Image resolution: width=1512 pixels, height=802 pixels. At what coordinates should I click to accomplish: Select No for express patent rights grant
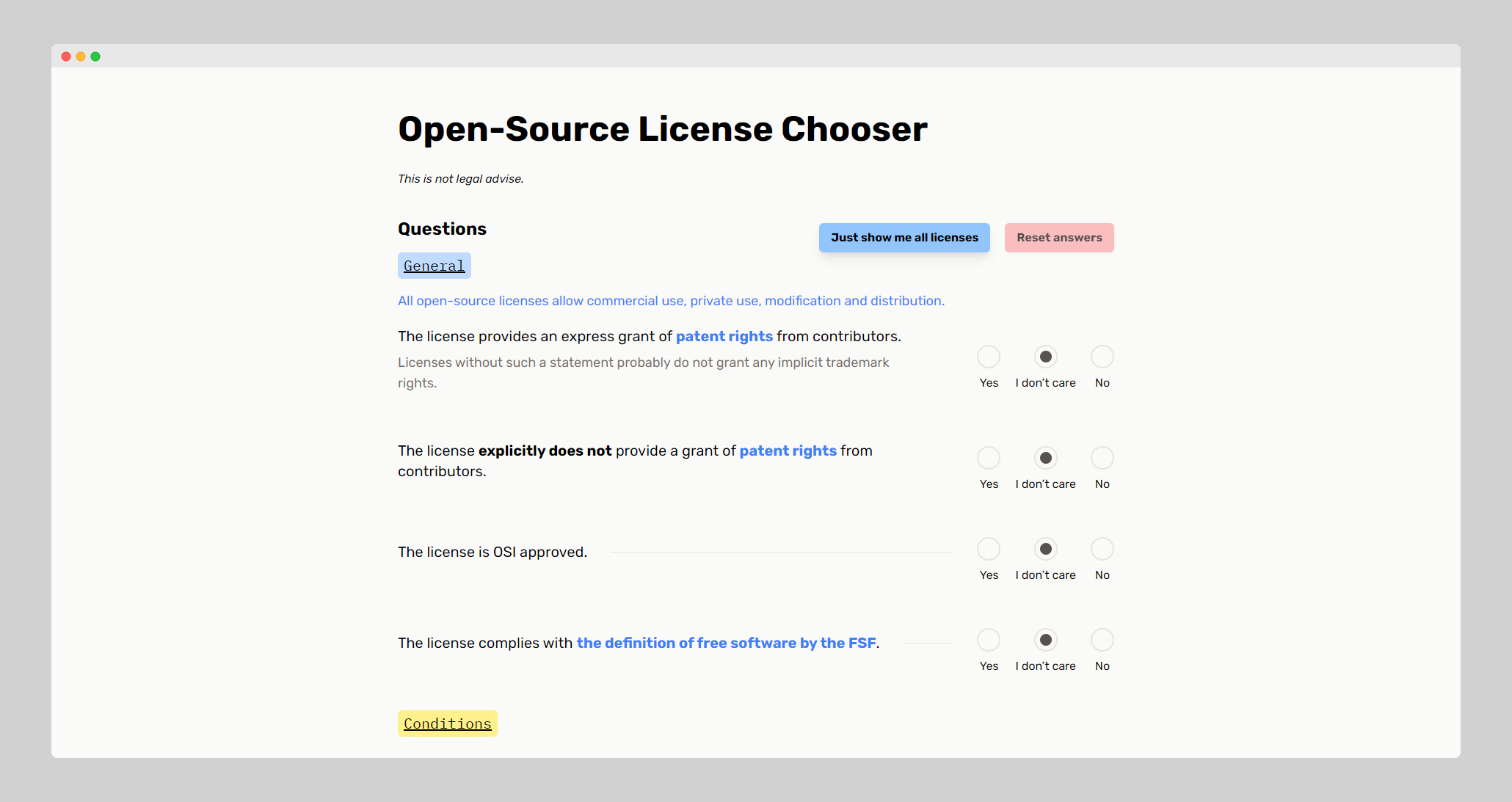click(x=1102, y=357)
